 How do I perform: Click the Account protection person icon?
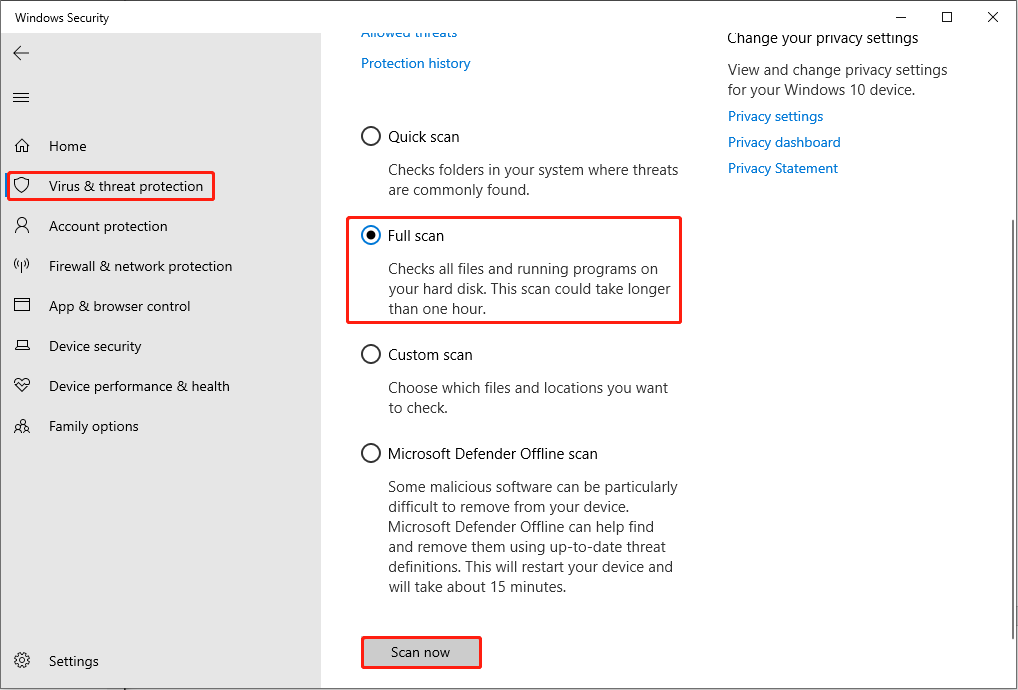click(22, 226)
